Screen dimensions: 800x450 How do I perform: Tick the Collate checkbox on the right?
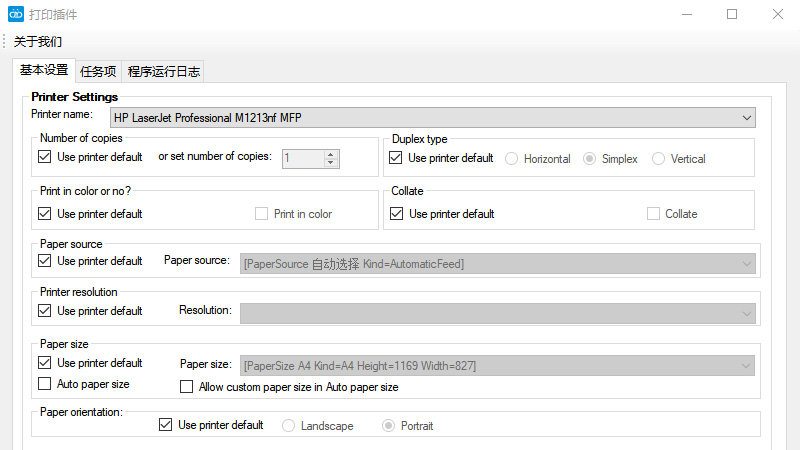click(653, 214)
